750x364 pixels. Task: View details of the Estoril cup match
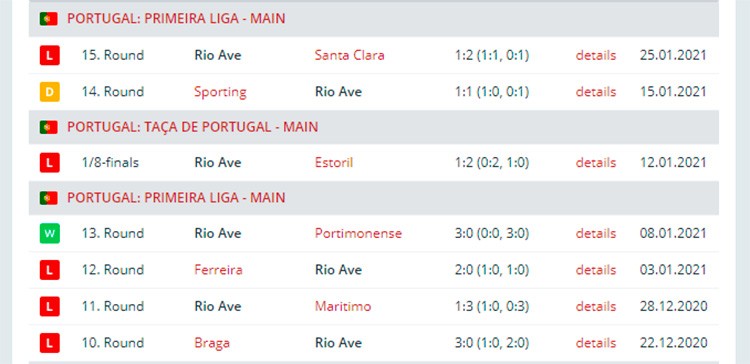tap(596, 163)
